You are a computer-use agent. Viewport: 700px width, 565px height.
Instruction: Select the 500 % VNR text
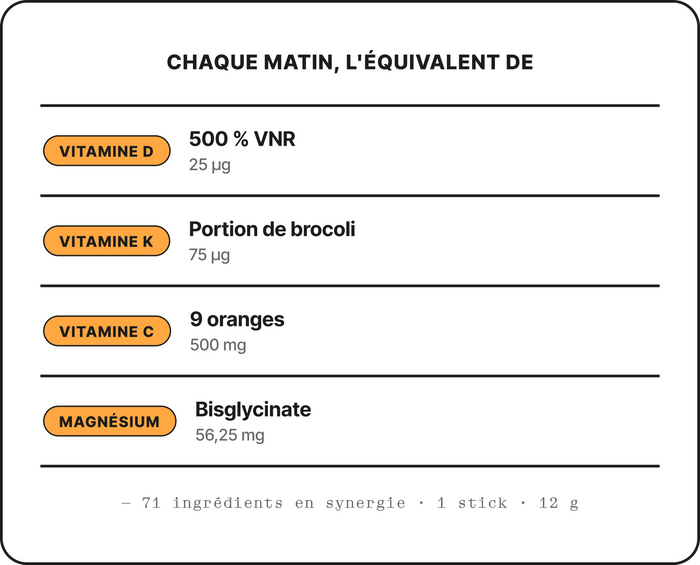pyautogui.click(x=242, y=139)
